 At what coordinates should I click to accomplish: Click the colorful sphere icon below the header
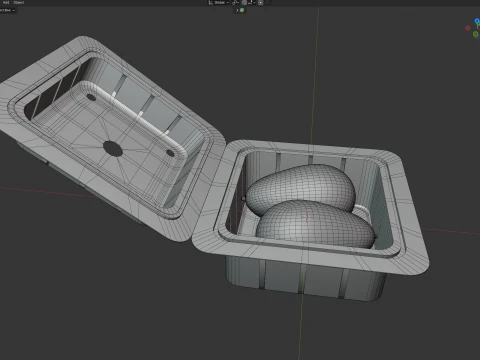tap(242, 10)
